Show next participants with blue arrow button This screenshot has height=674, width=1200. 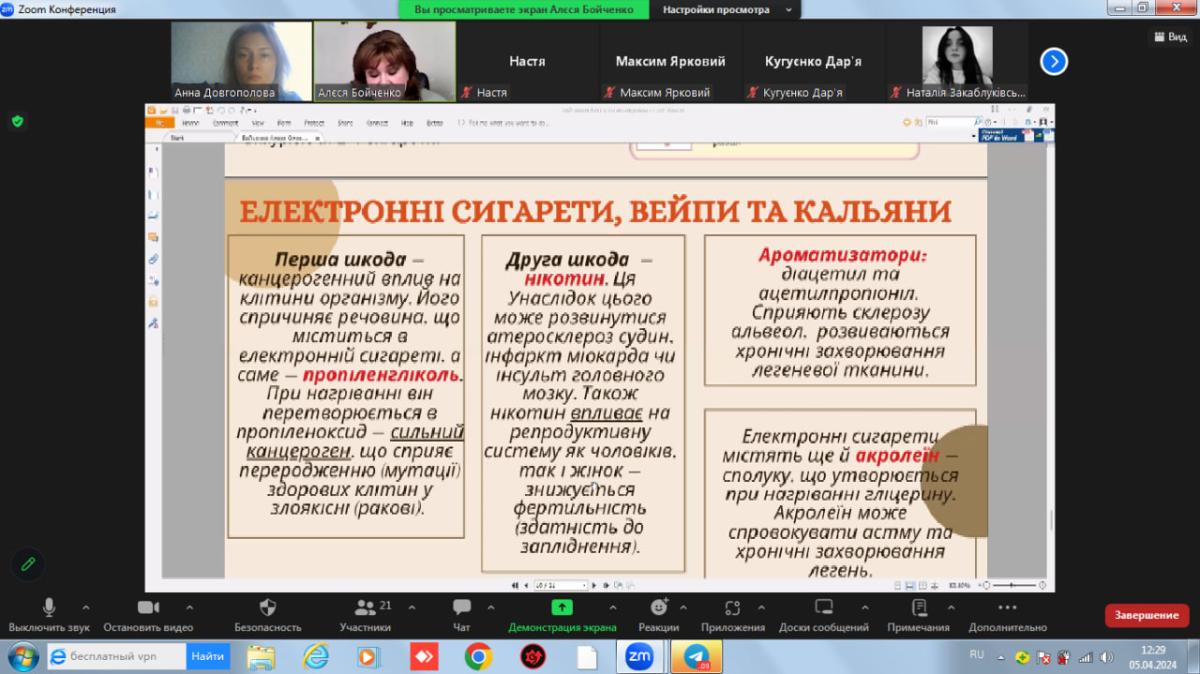(x=1053, y=62)
